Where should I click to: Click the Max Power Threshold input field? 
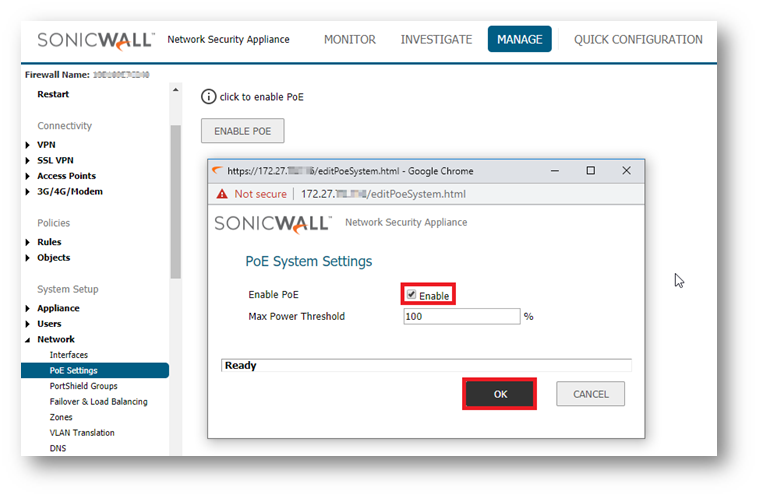pyautogui.click(x=461, y=317)
